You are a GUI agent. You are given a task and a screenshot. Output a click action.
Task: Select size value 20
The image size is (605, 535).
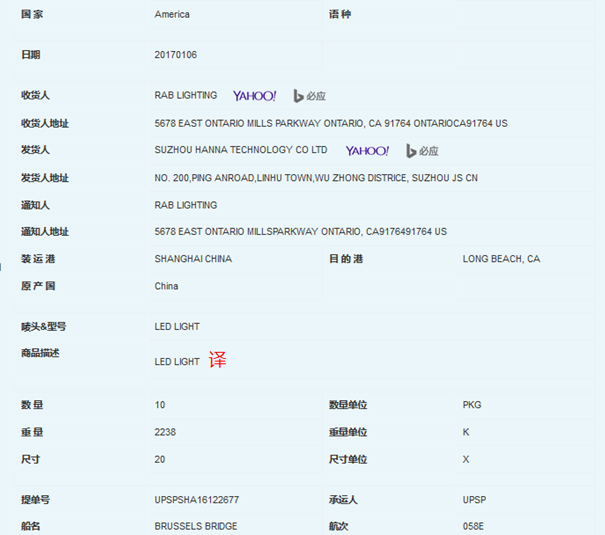(160, 459)
